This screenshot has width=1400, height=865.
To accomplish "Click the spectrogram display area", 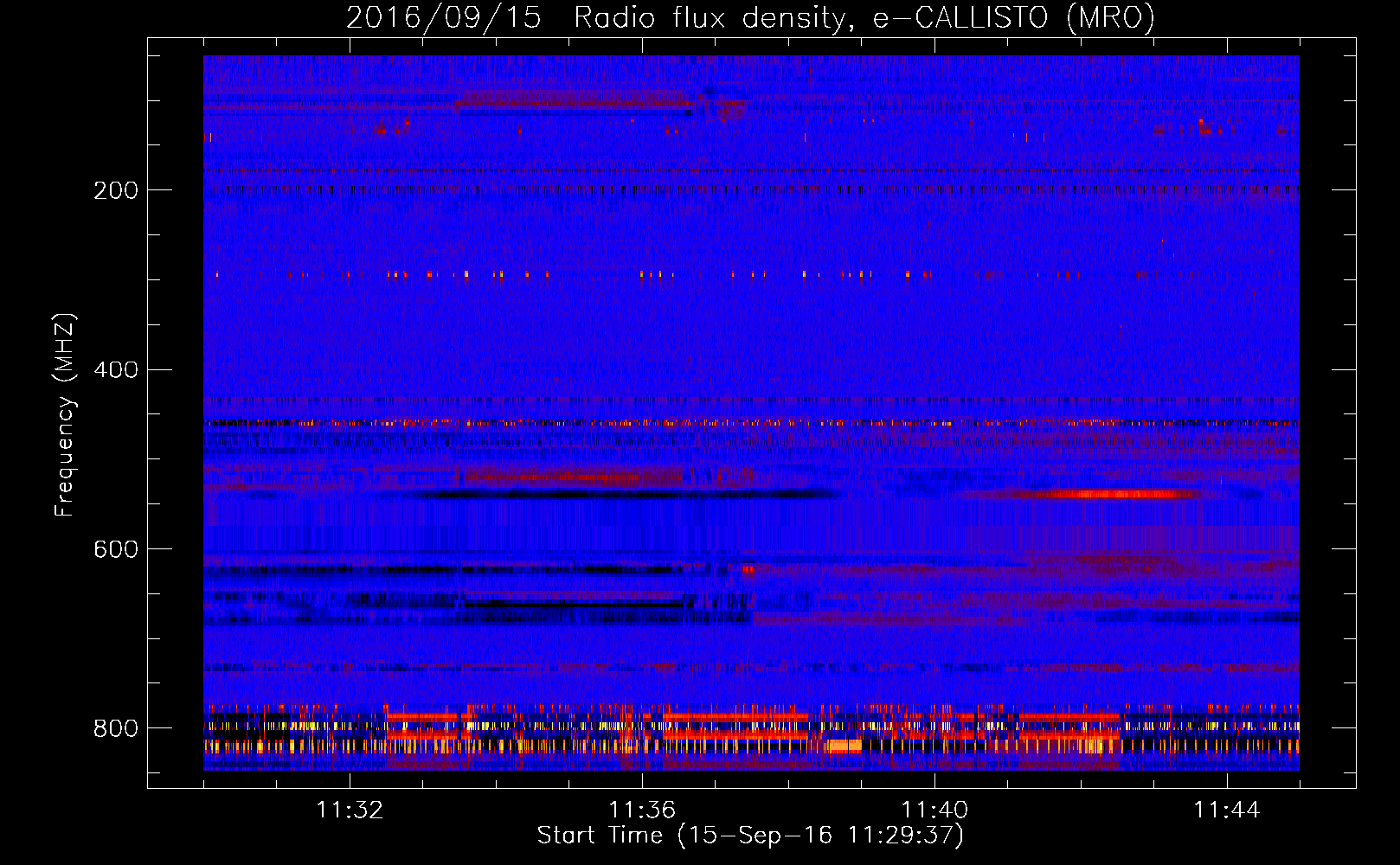I will [x=751, y=413].
